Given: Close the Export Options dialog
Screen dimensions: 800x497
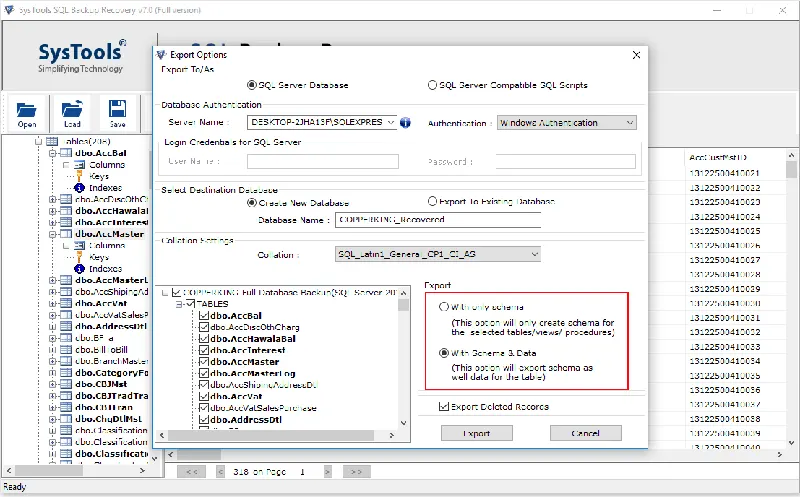Looking at the screenshot, I should point(636,55).
